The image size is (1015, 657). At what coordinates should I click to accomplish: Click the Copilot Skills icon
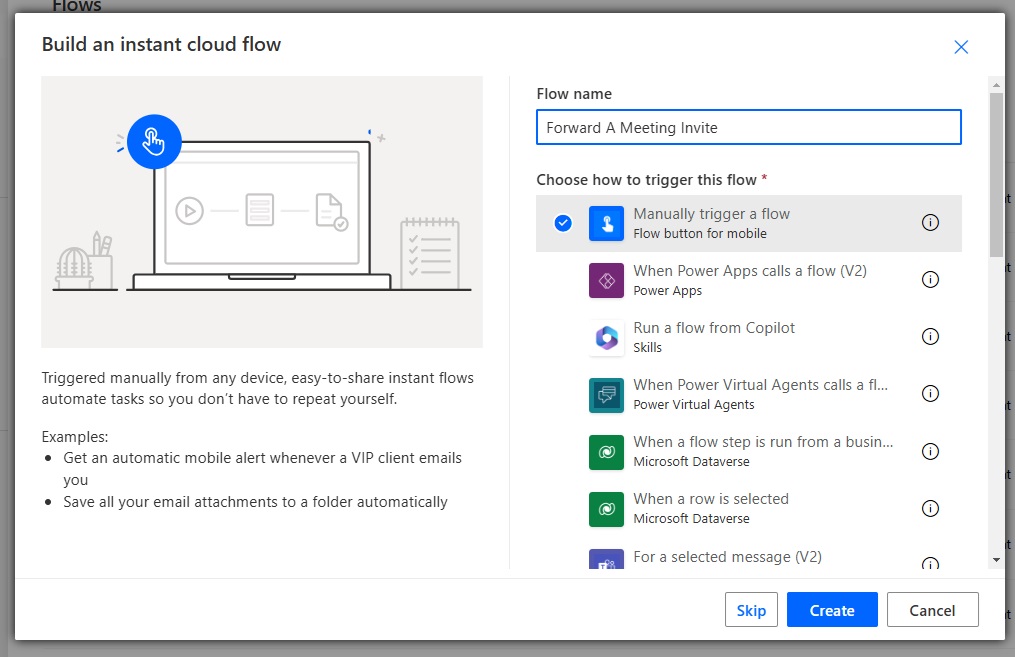(x=606, y=338)
